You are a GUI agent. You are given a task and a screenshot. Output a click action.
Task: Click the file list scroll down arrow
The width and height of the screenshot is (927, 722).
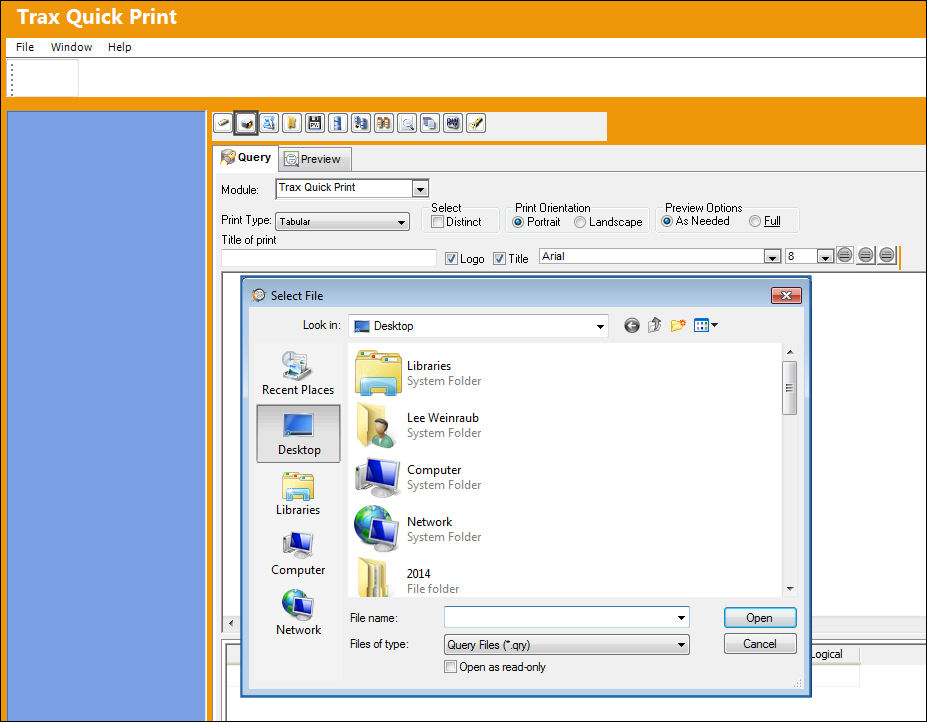[790, 589]
